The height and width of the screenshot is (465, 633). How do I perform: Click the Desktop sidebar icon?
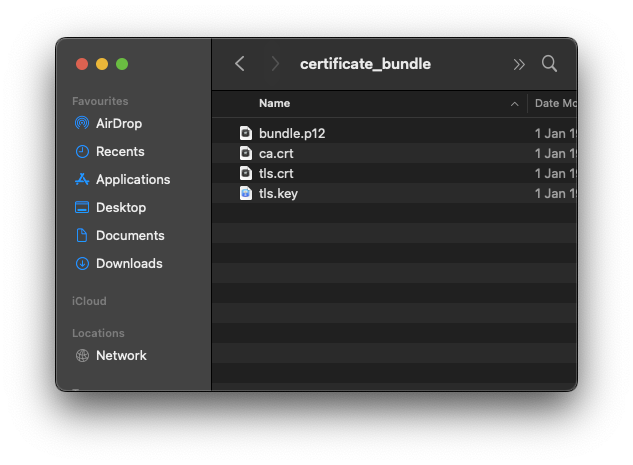(x=82, y=207)
